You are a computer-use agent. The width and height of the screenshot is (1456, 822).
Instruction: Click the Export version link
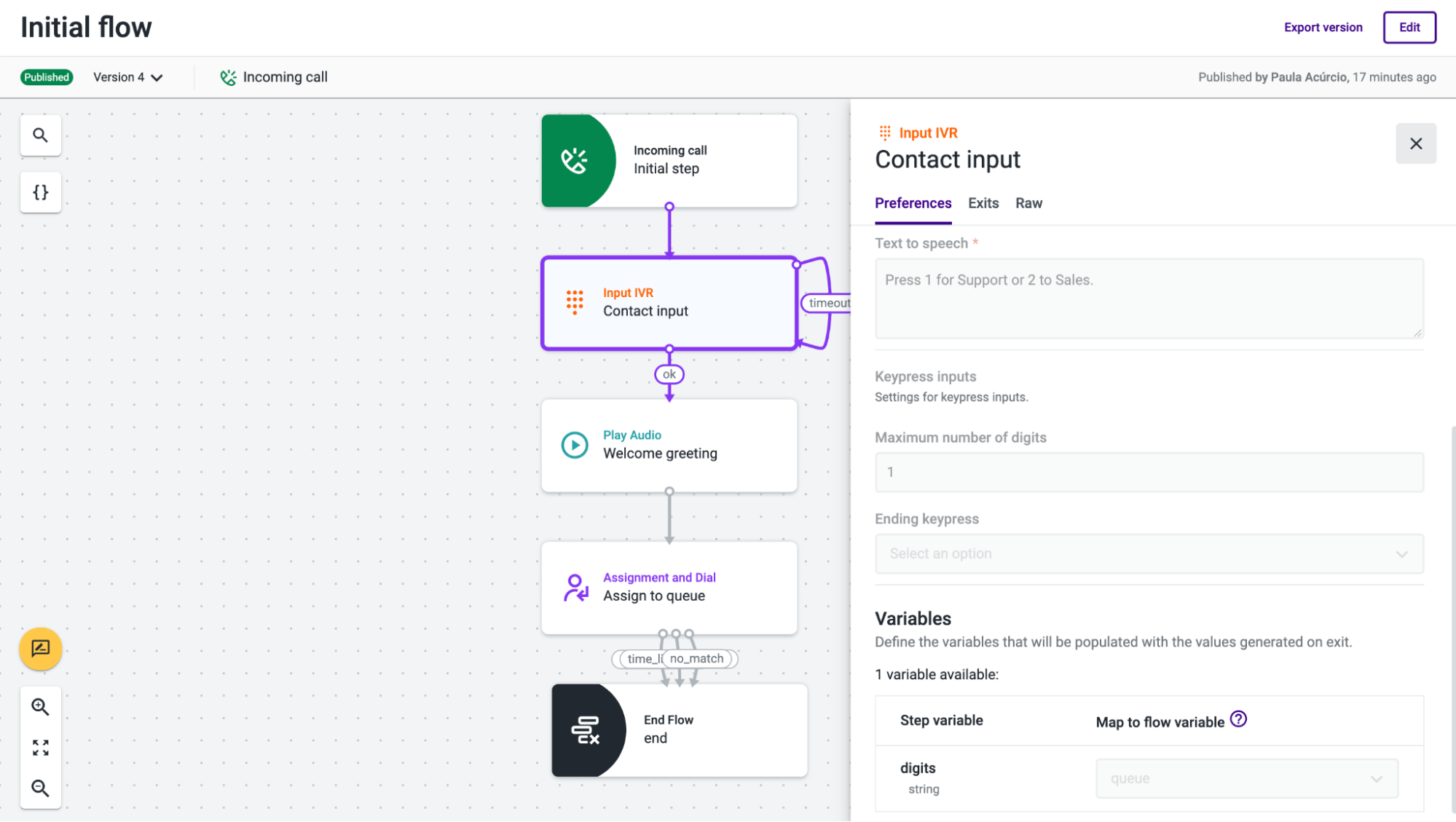click(x=1323, y=28)
